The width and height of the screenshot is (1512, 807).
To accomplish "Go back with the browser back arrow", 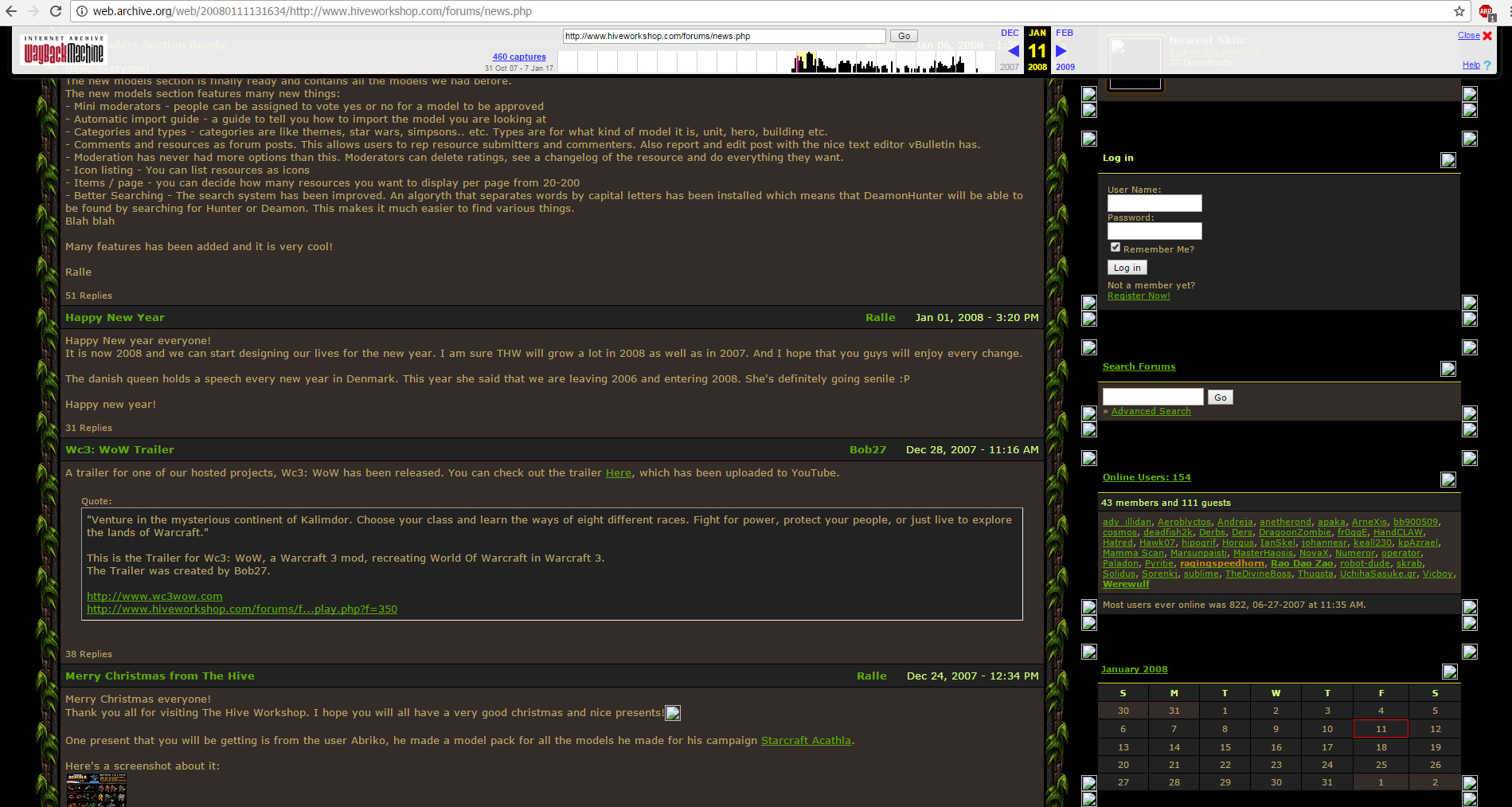I will [11, 11].
